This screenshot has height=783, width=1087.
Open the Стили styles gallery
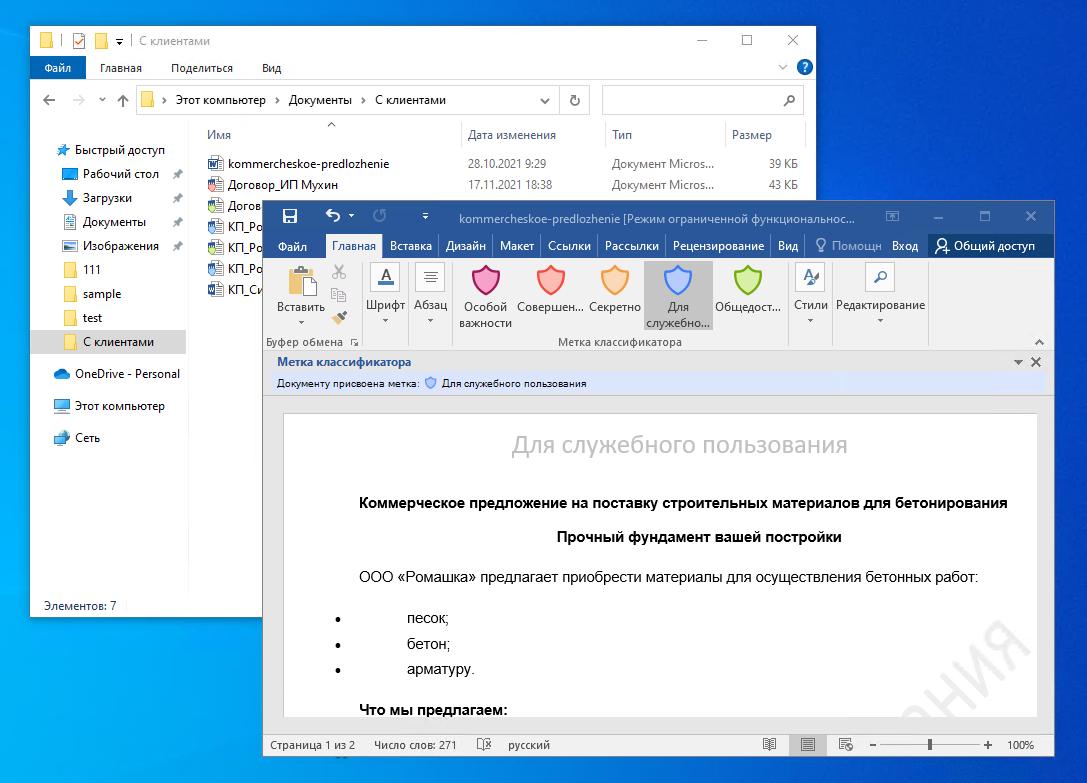pos(810,295)
